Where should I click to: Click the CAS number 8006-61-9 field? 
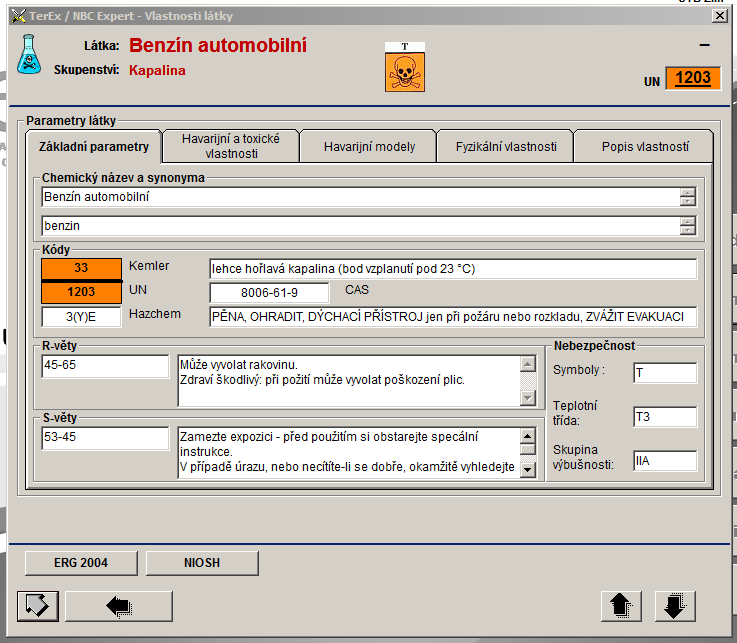pos(269,293)
